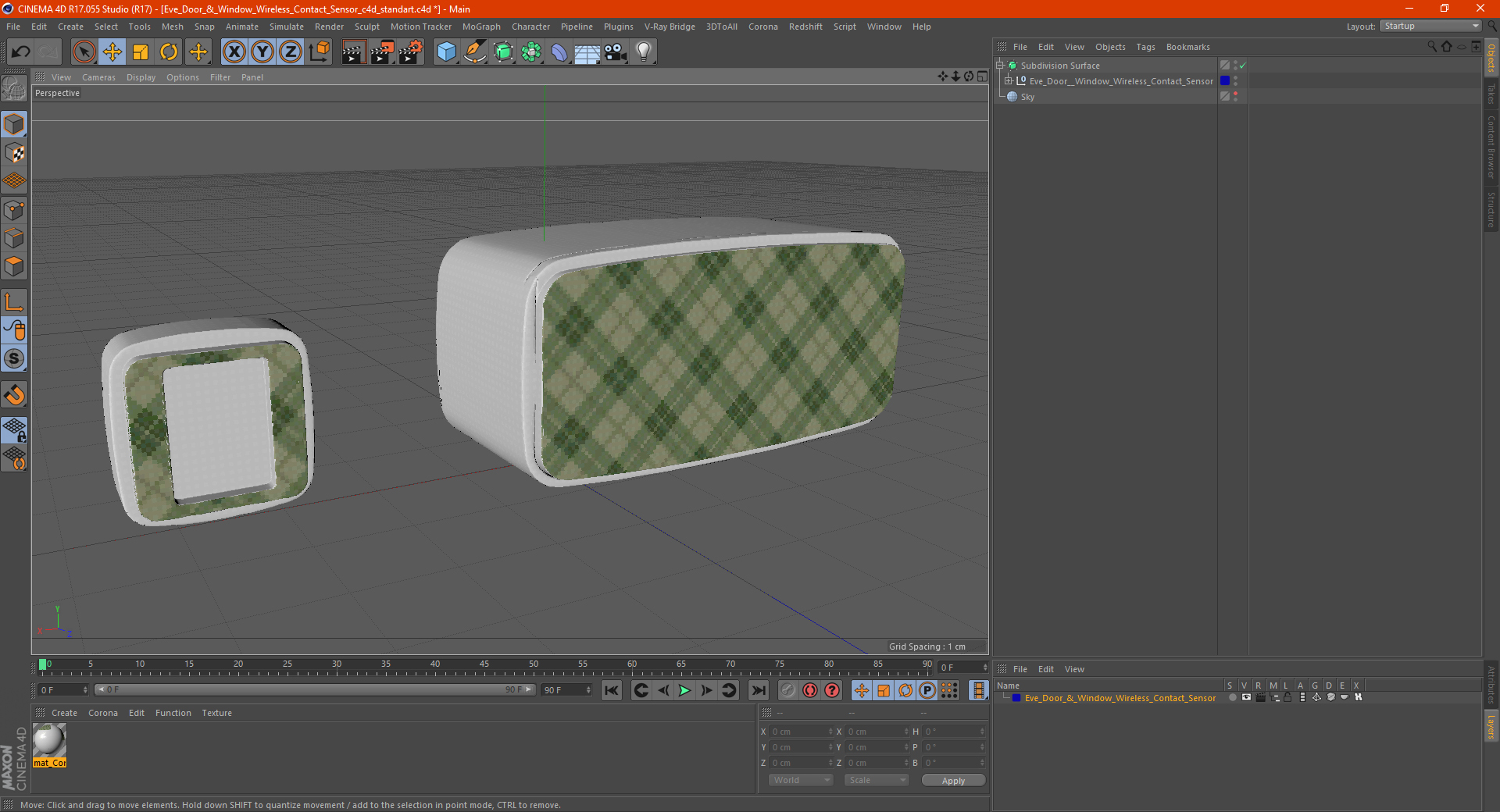Viewport: 1500px width, 812px height.
Task: Go to end of animation
Action: pos(758,690)
